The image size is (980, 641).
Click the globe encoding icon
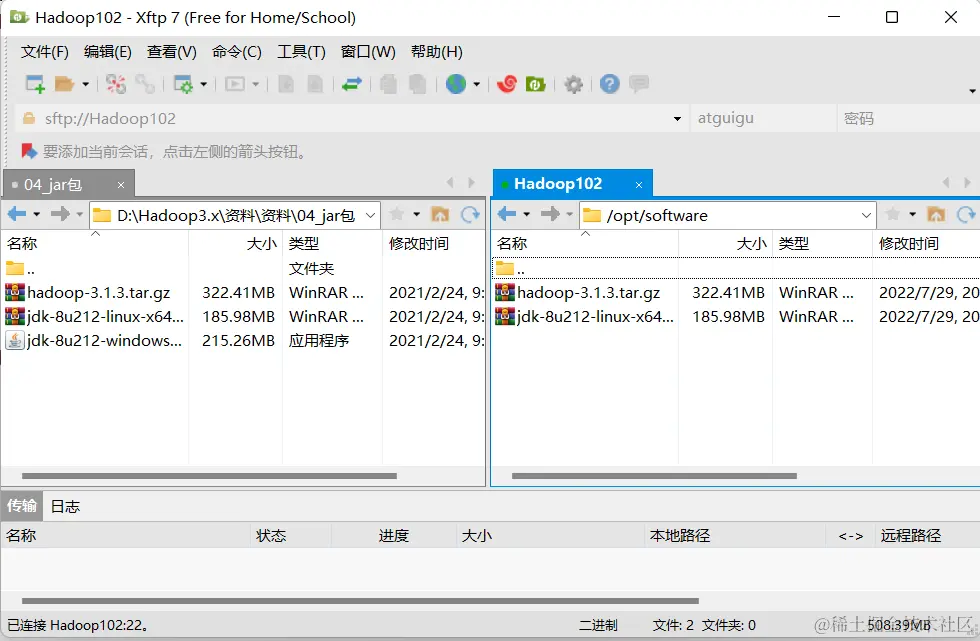pos(456,84)
